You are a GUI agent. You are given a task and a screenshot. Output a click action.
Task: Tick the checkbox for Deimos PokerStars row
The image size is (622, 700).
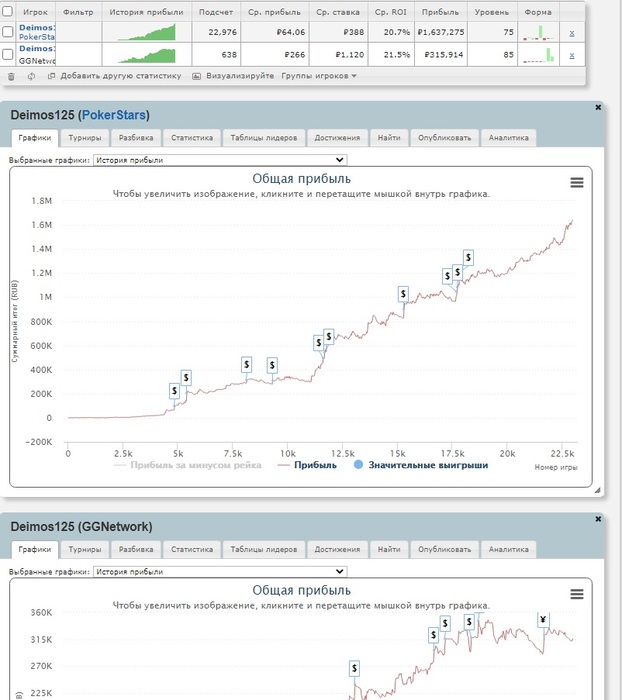click(x=8, y=32)
